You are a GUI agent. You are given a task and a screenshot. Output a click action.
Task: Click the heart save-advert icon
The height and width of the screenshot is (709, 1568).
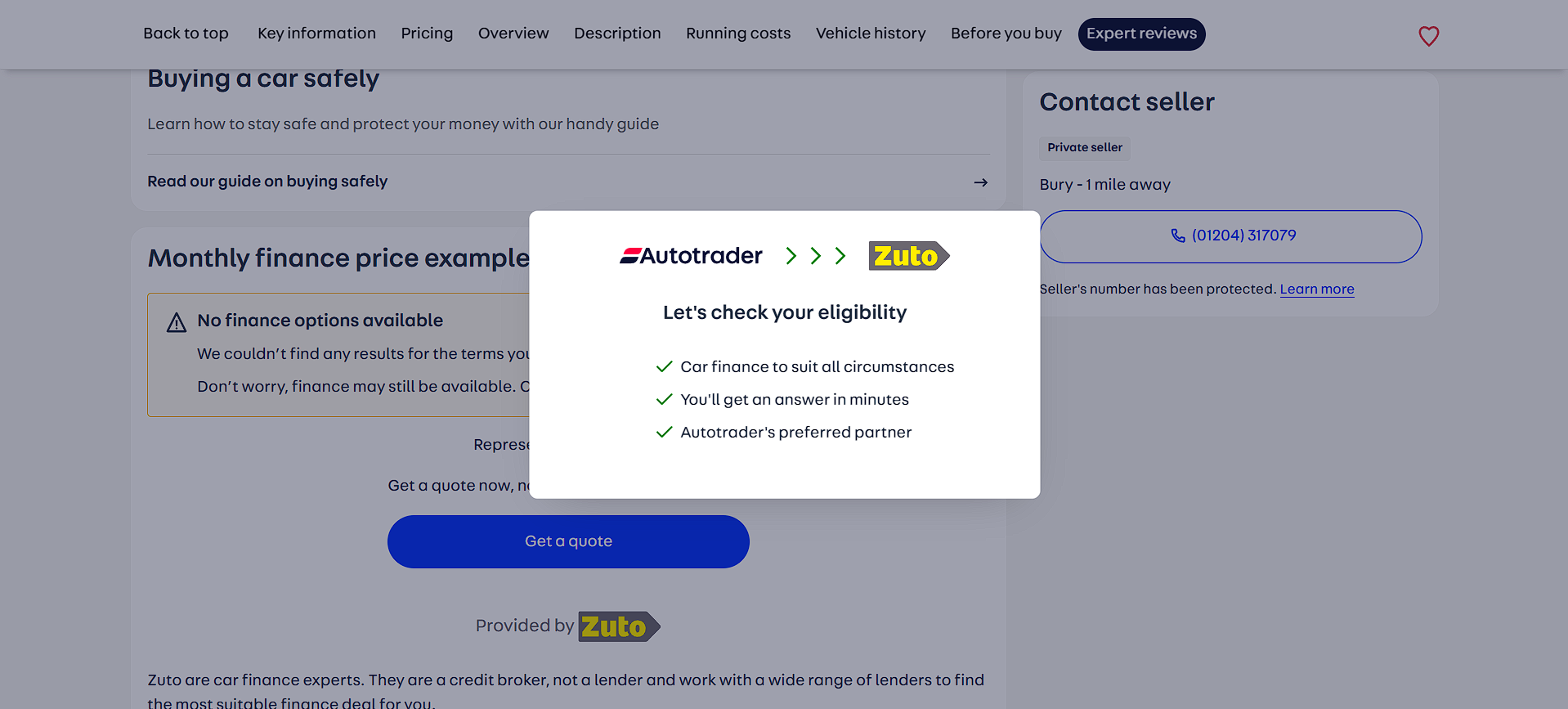1428,36
